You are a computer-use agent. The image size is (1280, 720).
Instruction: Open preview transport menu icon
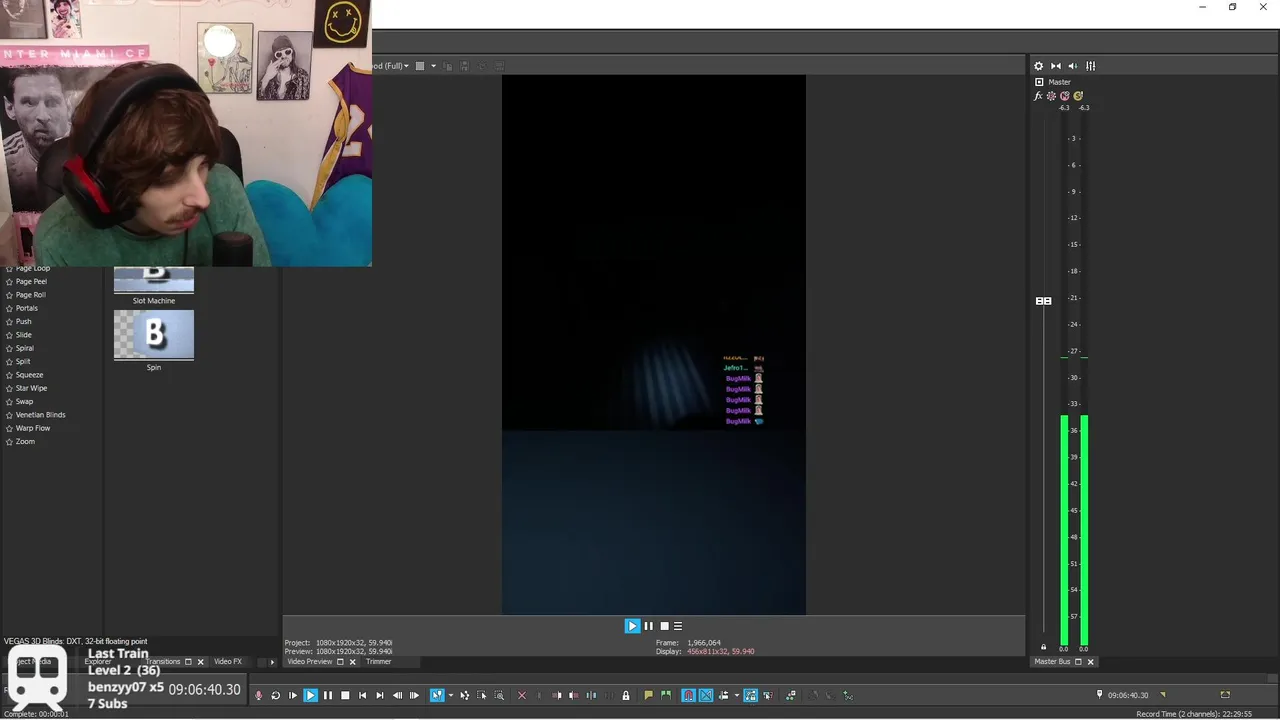(x=678, y=626)
